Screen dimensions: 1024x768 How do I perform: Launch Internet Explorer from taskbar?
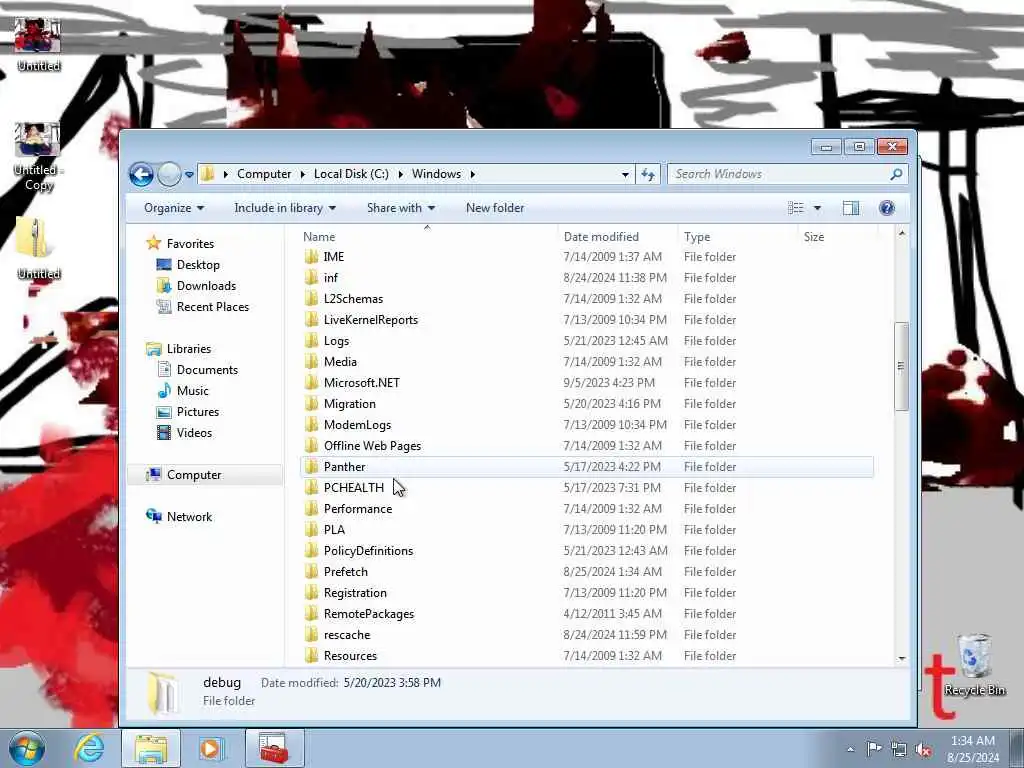[88, 748]
